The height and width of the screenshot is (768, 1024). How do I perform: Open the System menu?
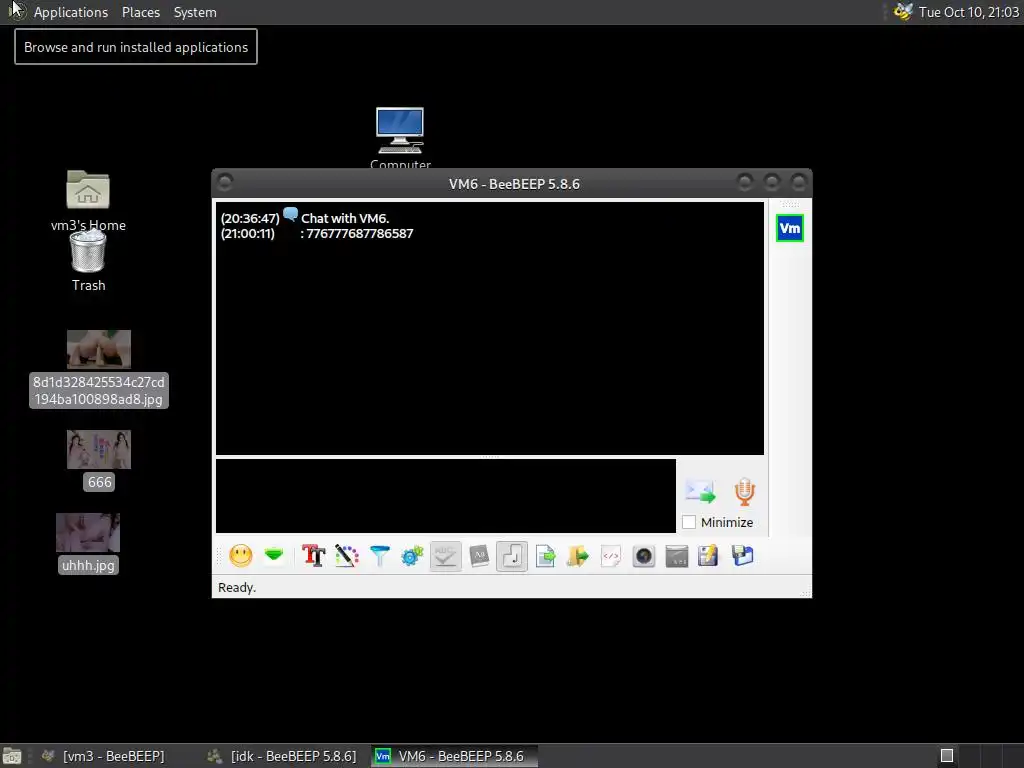point(195,12)
